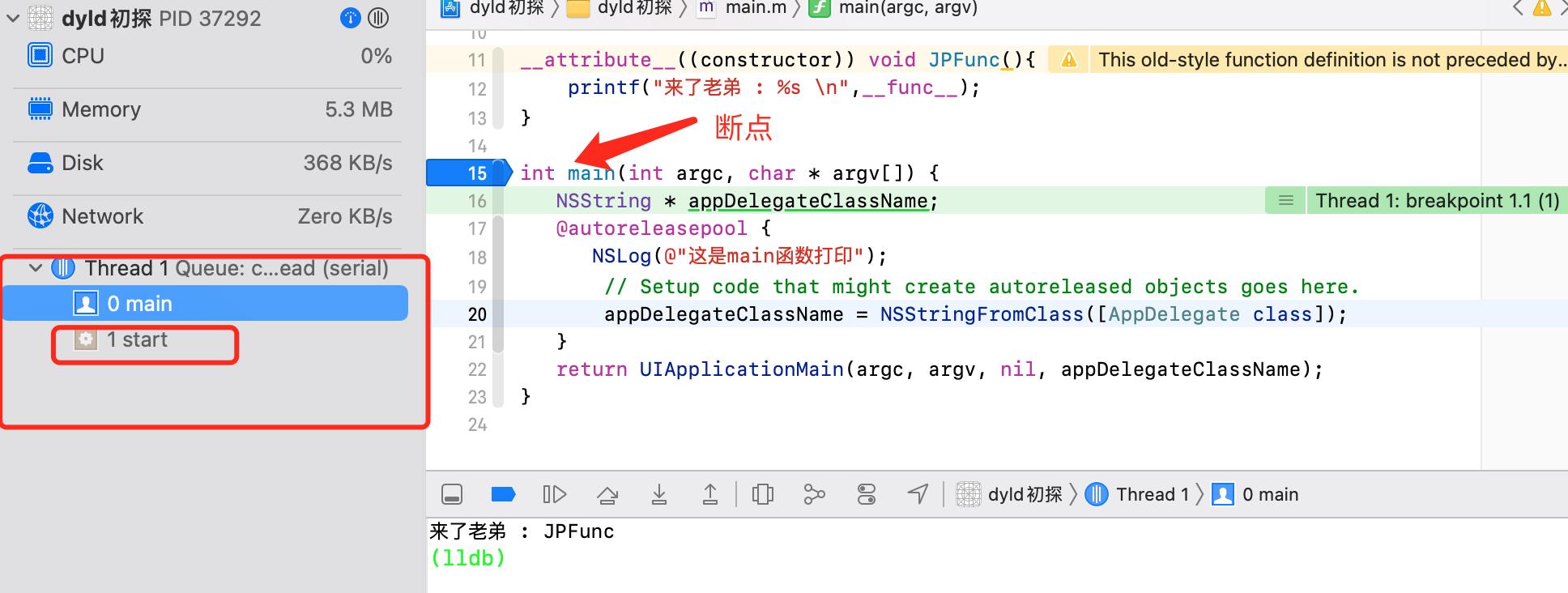Go to previous issue with left chevron
1568x593 pixels.
[x=1518, y=8]
